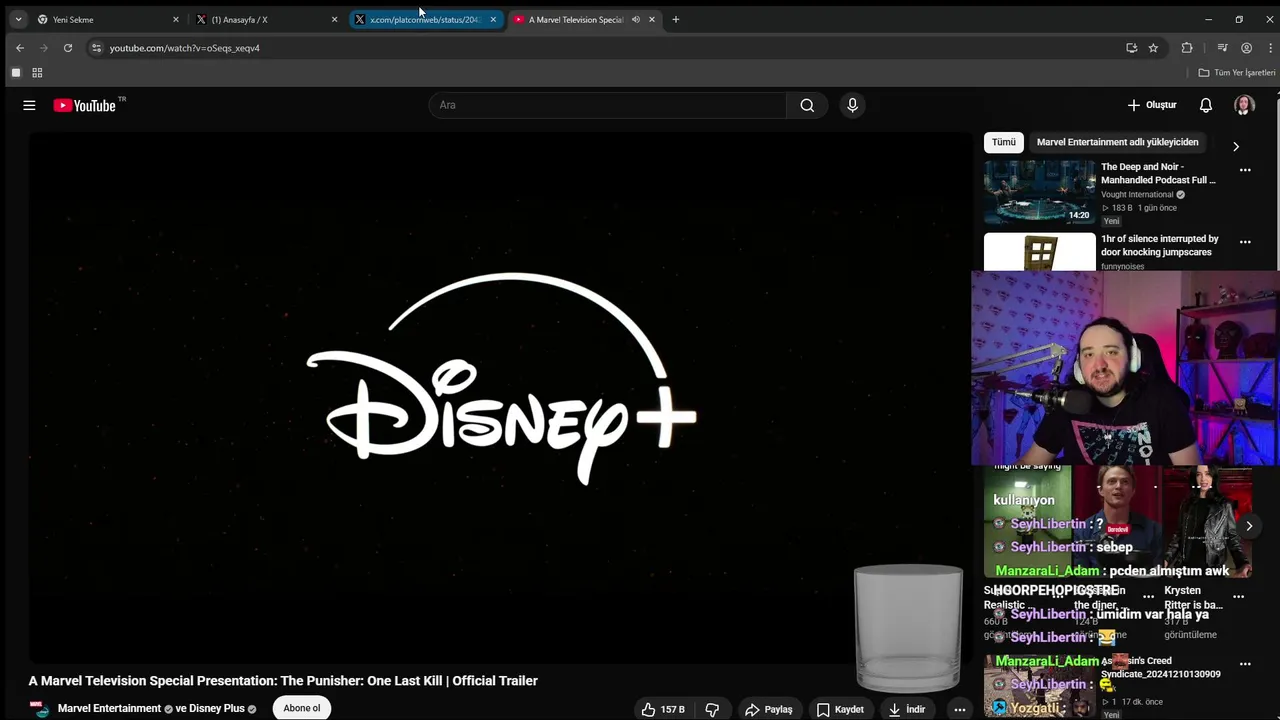This screenshot has width=1280, height=720.
Task: Click the Disney+ video player
Action: tap(500, 397)
